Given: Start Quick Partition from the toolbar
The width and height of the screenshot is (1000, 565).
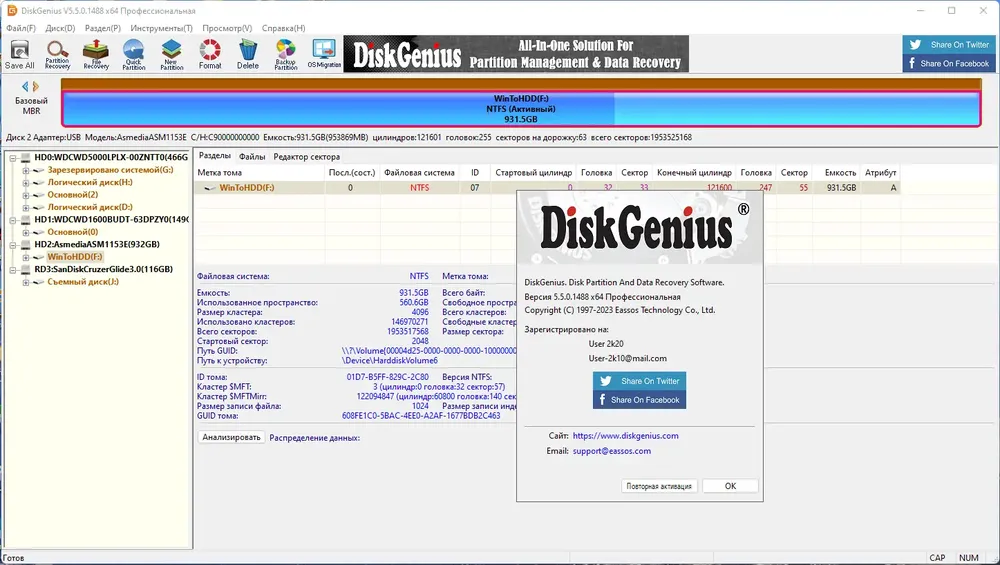Looking at the screenshot, I should (x=133, y=54).
